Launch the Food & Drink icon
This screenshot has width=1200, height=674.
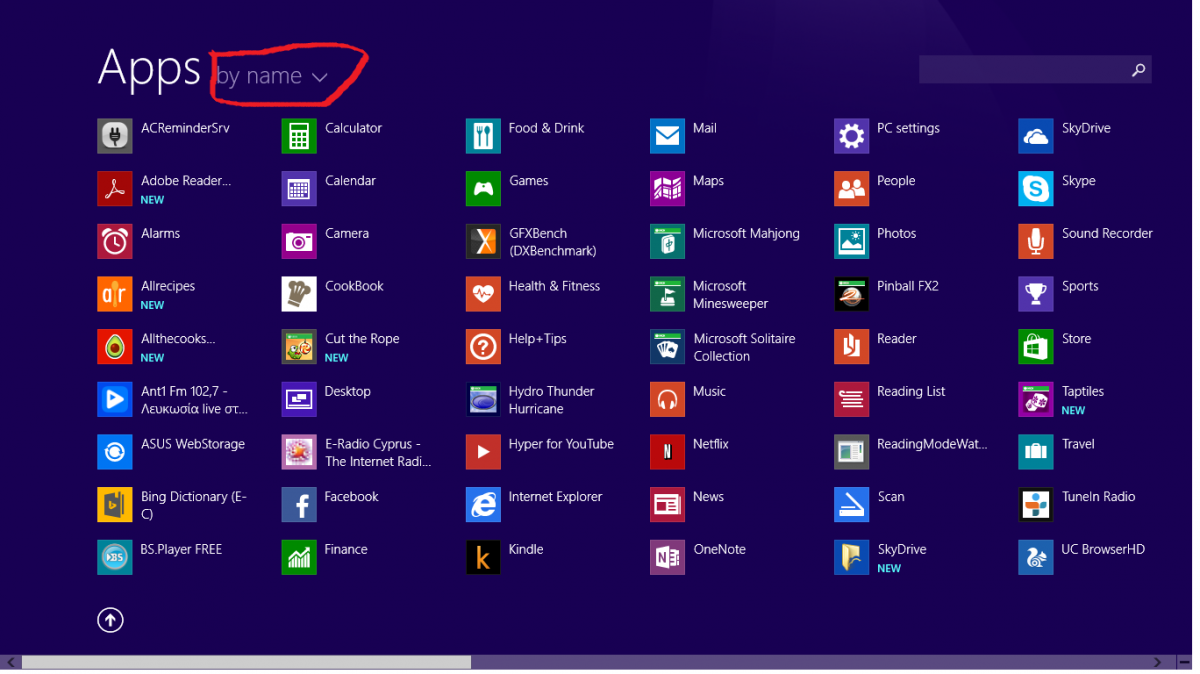[483, 136]
